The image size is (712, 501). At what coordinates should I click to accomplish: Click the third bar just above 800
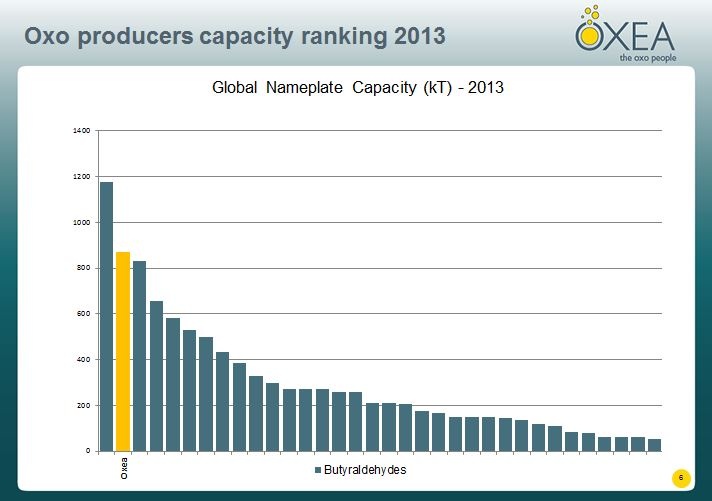pos(139,356)
